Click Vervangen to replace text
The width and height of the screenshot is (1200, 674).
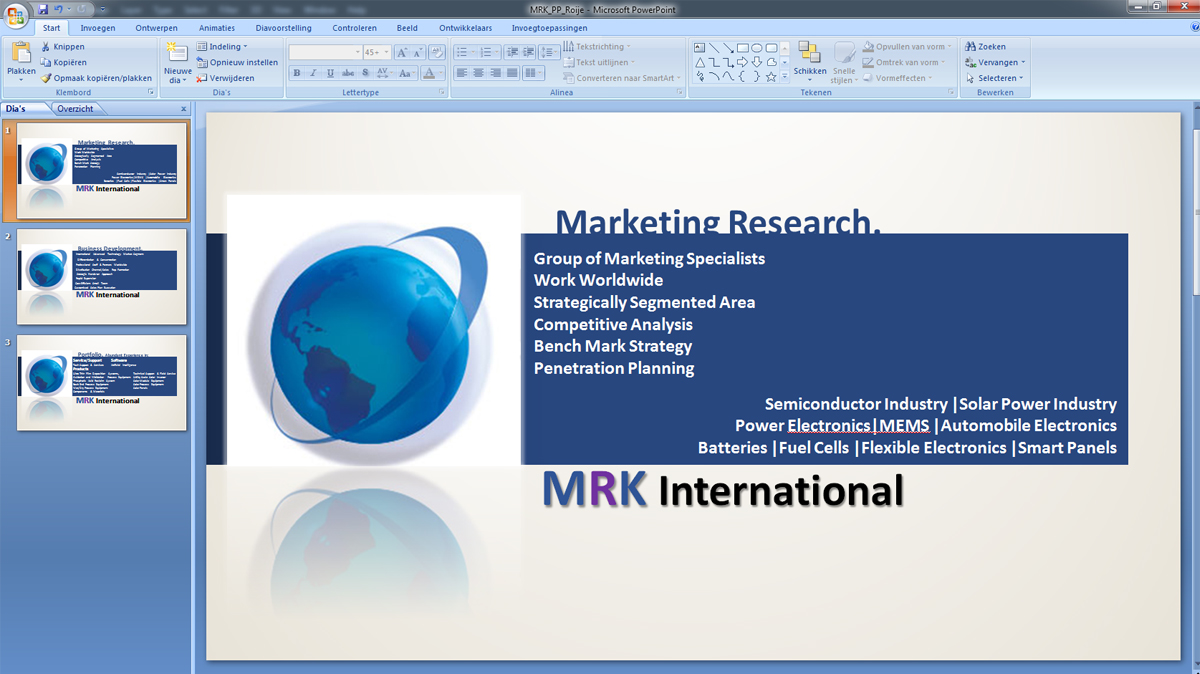point(995,62)
